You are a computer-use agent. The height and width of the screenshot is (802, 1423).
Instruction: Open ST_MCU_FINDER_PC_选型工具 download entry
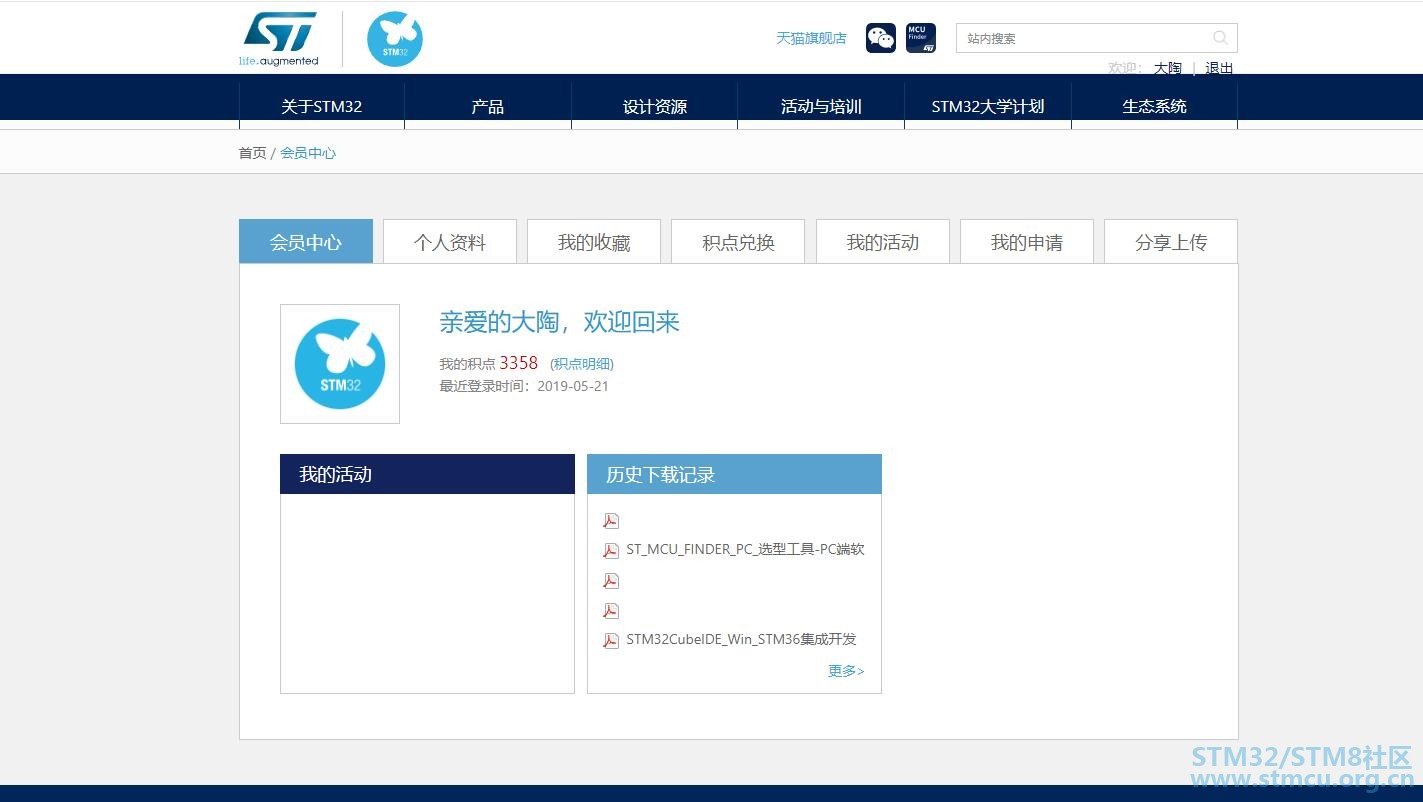745,549
